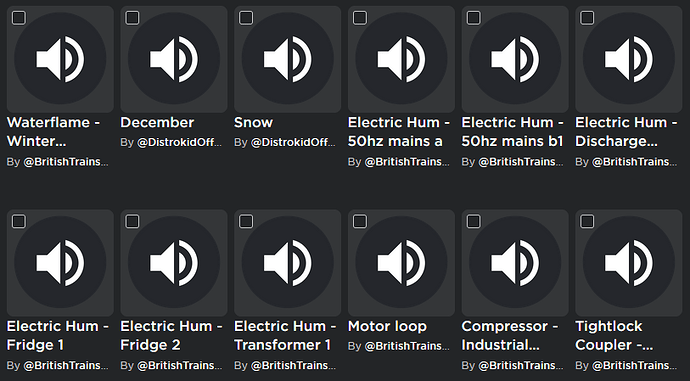
Task: Open the Electric Hum - 50hz mains a title
Action: coord(399,132)
